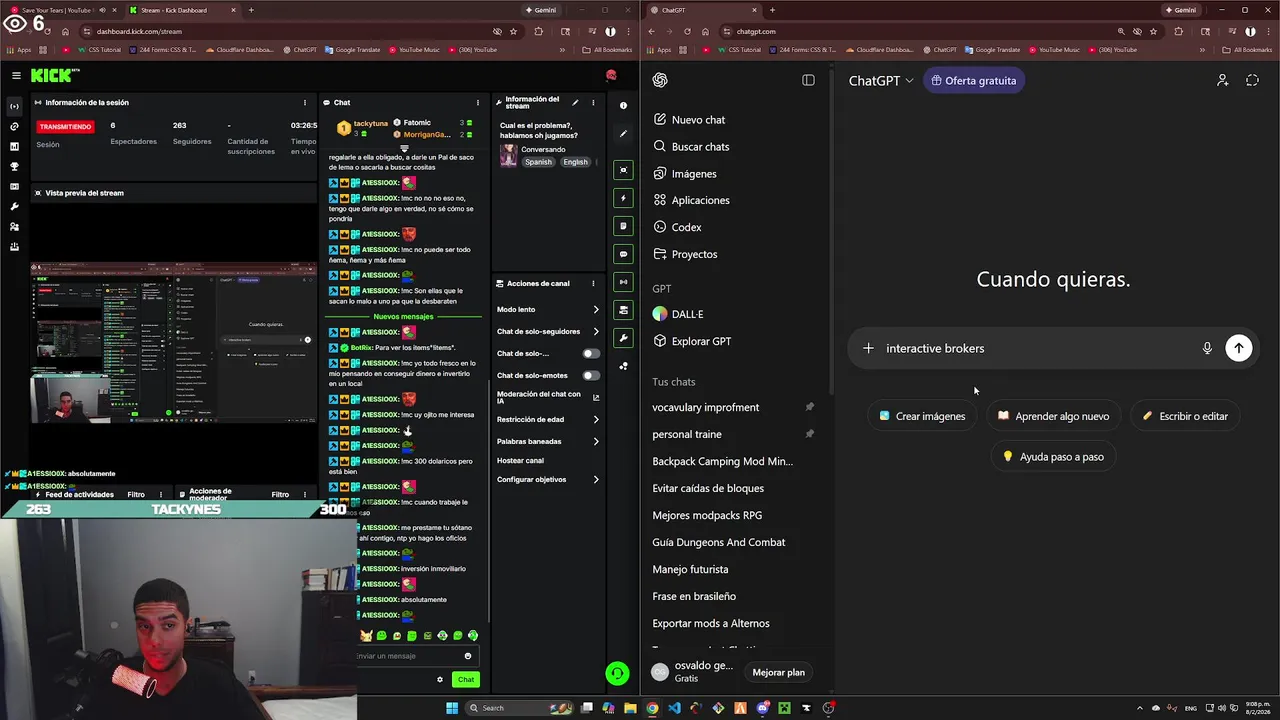Click the focus preview icon in right rail
This screenshot has height=720, width=1280.
pyautogui.click(x=623, y=170)
